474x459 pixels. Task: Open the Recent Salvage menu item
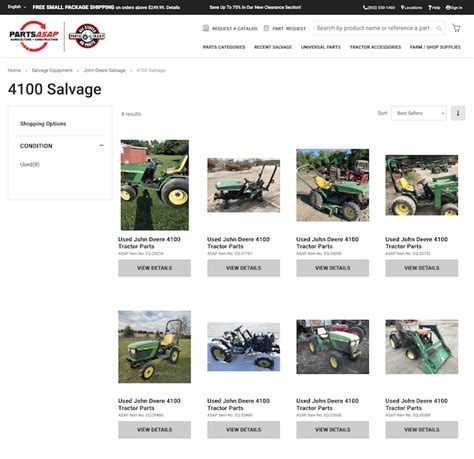[273, 47]
